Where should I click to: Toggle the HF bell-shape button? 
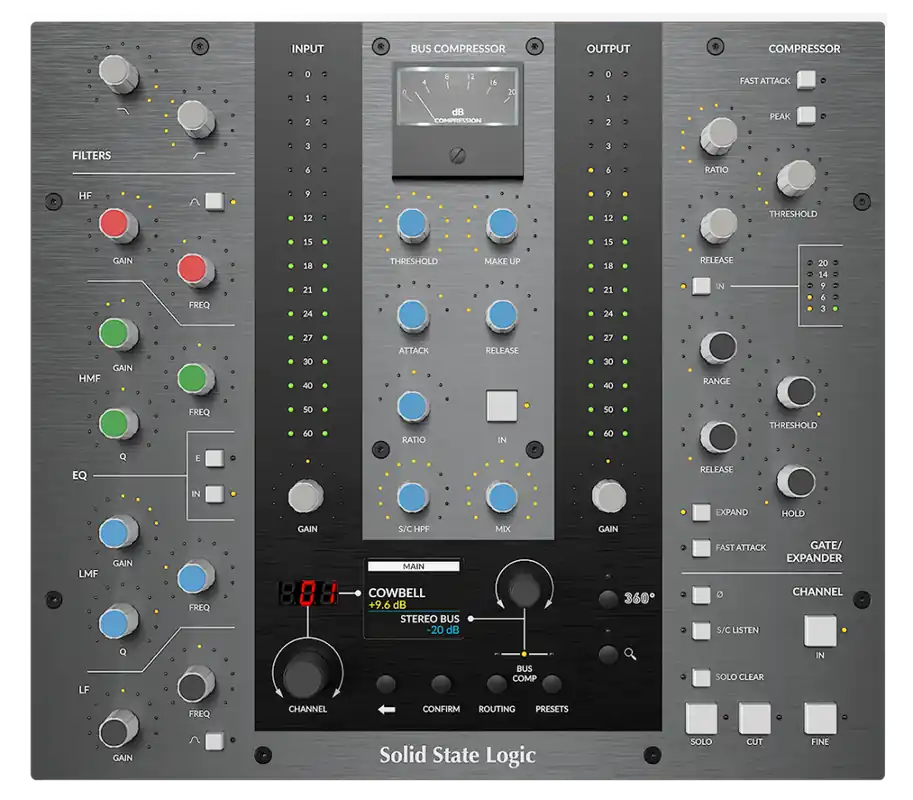point(214,201)
